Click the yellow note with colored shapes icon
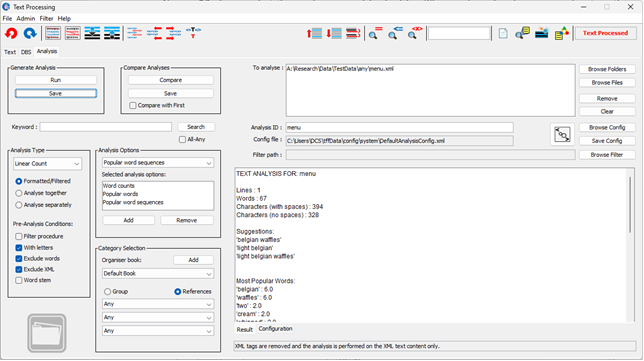This screenshot has height=361, width=644. [562, 33]
